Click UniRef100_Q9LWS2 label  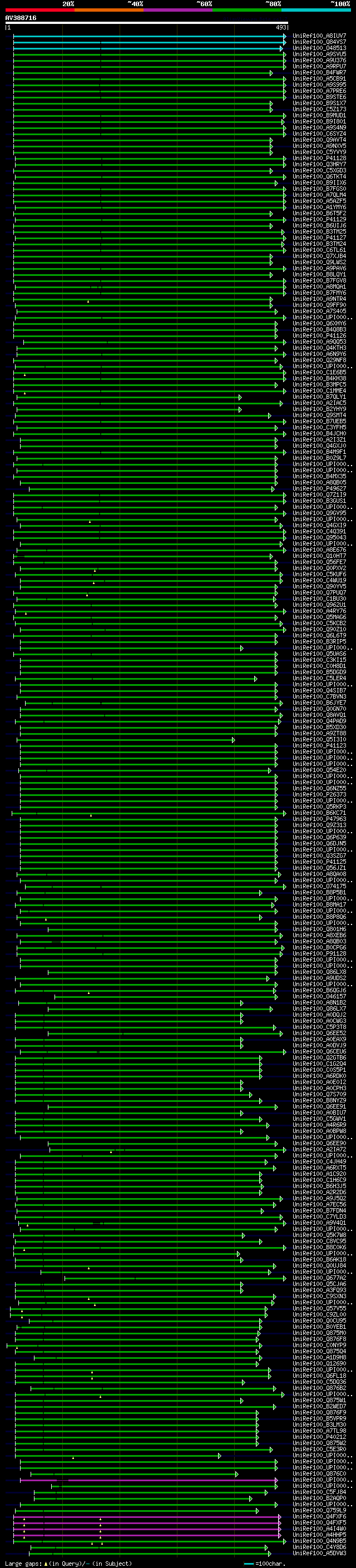click(x=319, y=263)
